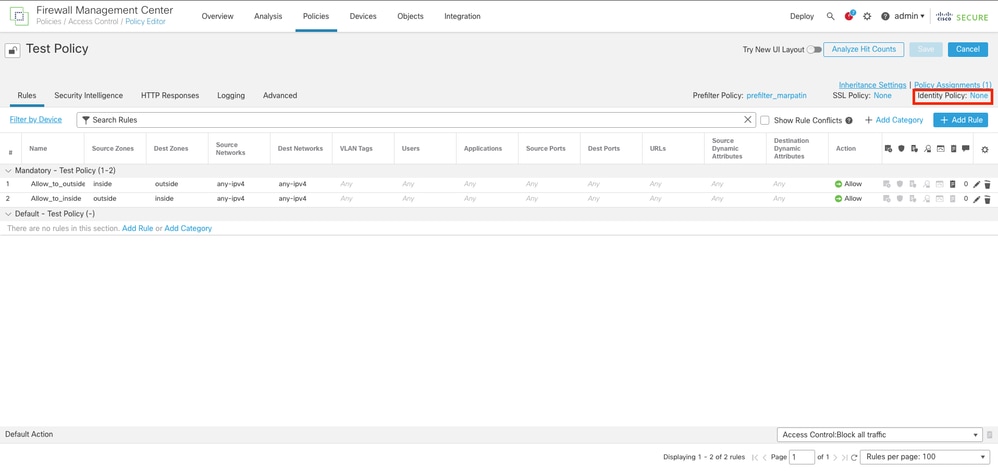Screen dimensions: 998x476
Task: Click the SSL Policy None link
Action: coord(882,95)
